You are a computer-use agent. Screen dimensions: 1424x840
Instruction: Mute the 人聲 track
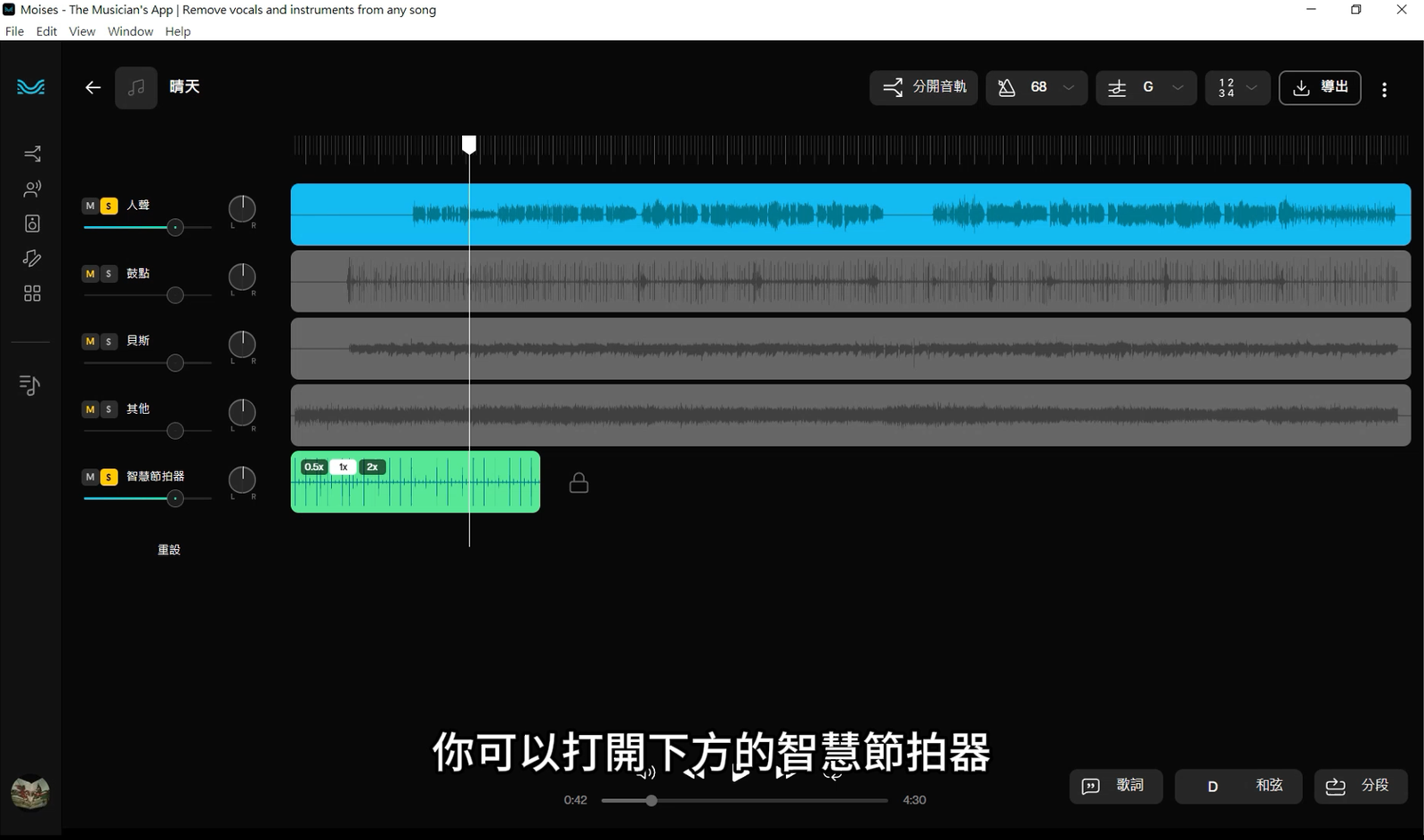(x=90, y=206)
